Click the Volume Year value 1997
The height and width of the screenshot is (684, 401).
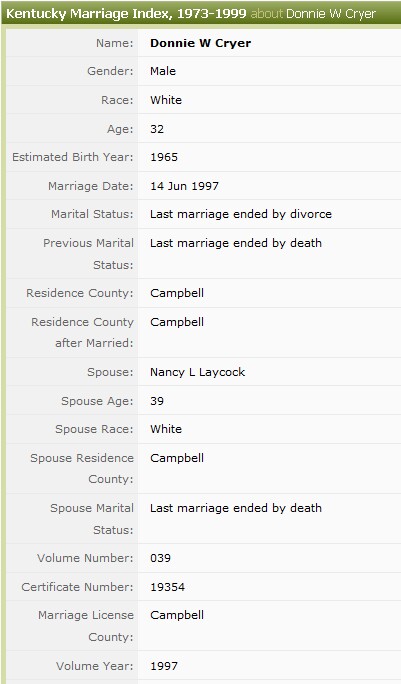tap(164, 666)
